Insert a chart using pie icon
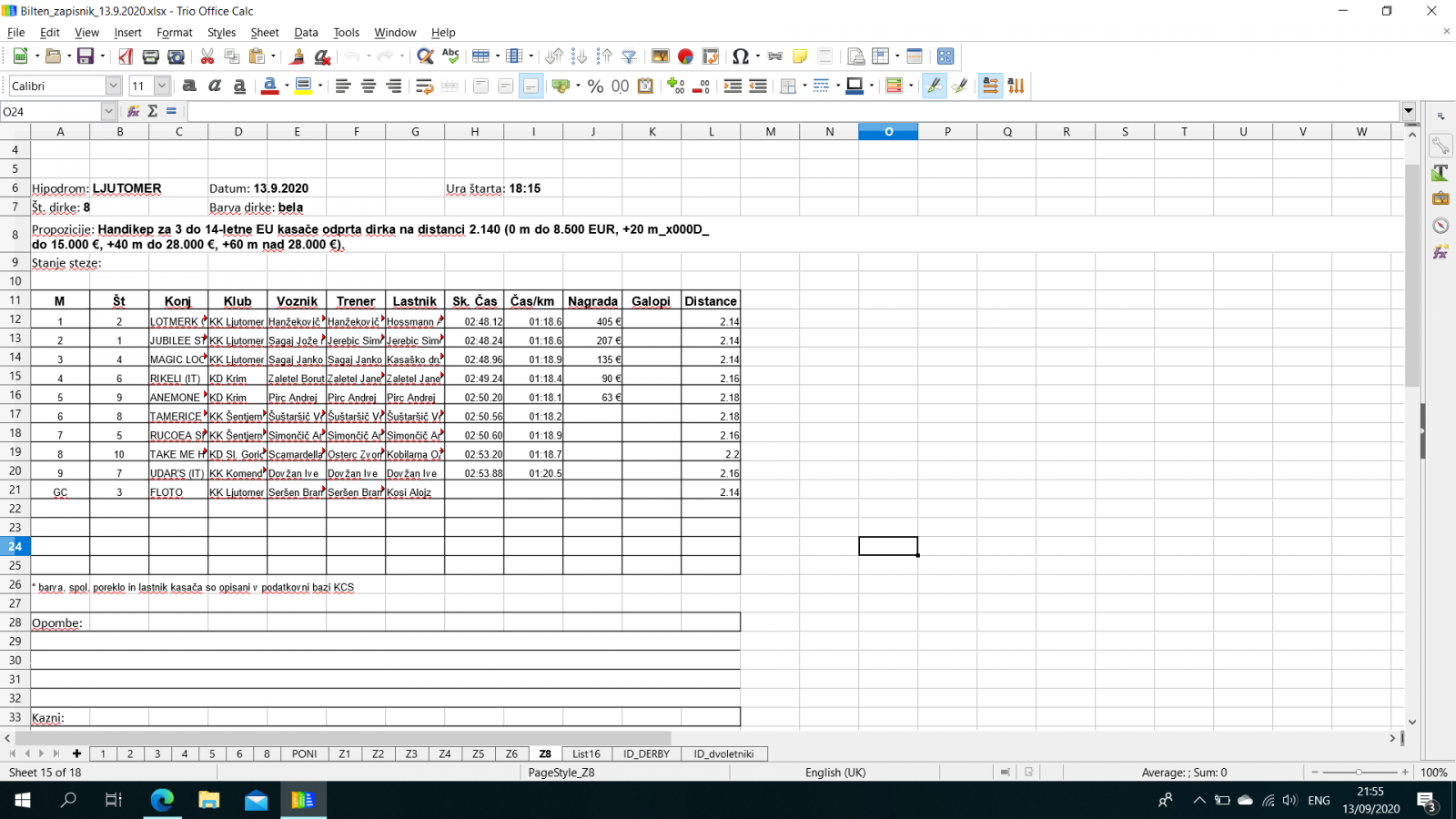Screen dimensions: 1456x819 coord(685,56)
